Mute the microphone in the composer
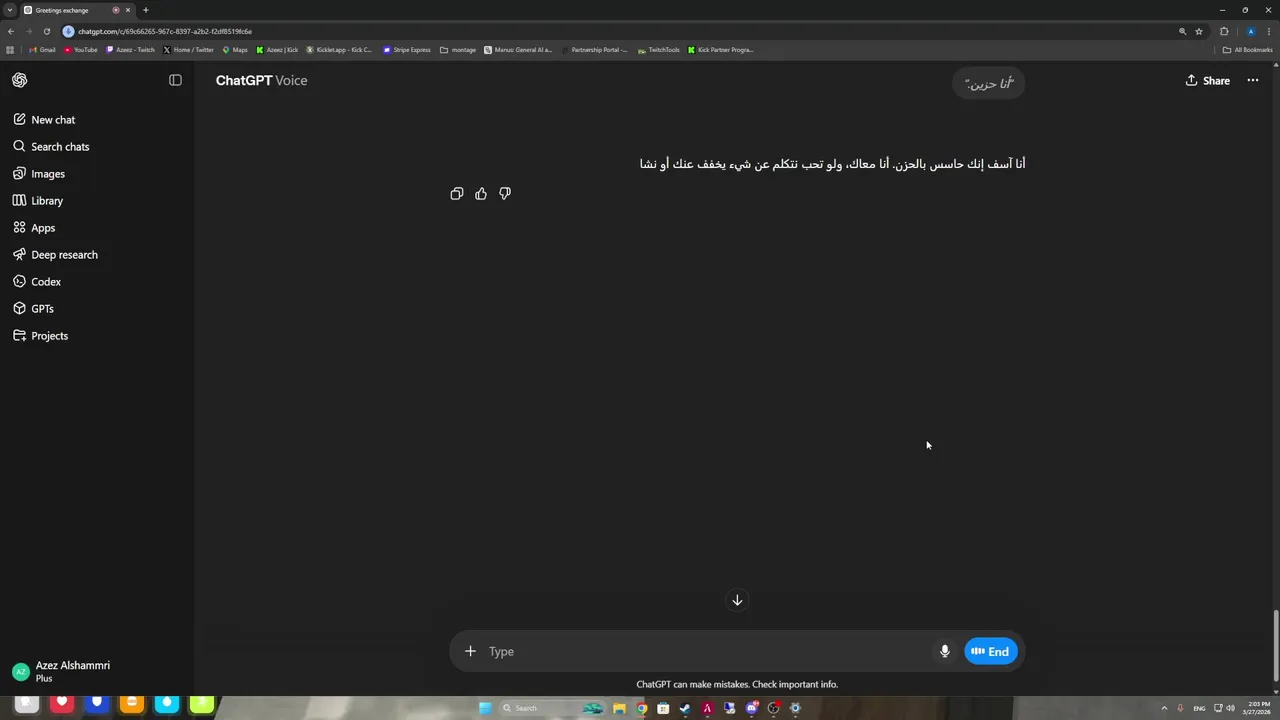 pyautogui.click(x=944, y=651)
